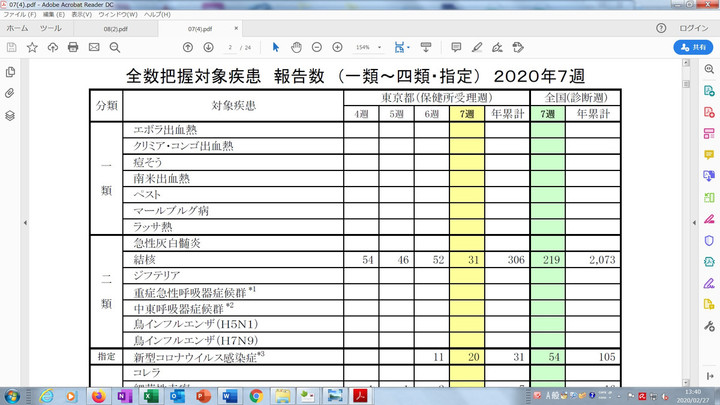Open Excel from the Windows taskbar
Image resolution: width=720 pixels, height=405 pixels.
click(x=150, y=396)
